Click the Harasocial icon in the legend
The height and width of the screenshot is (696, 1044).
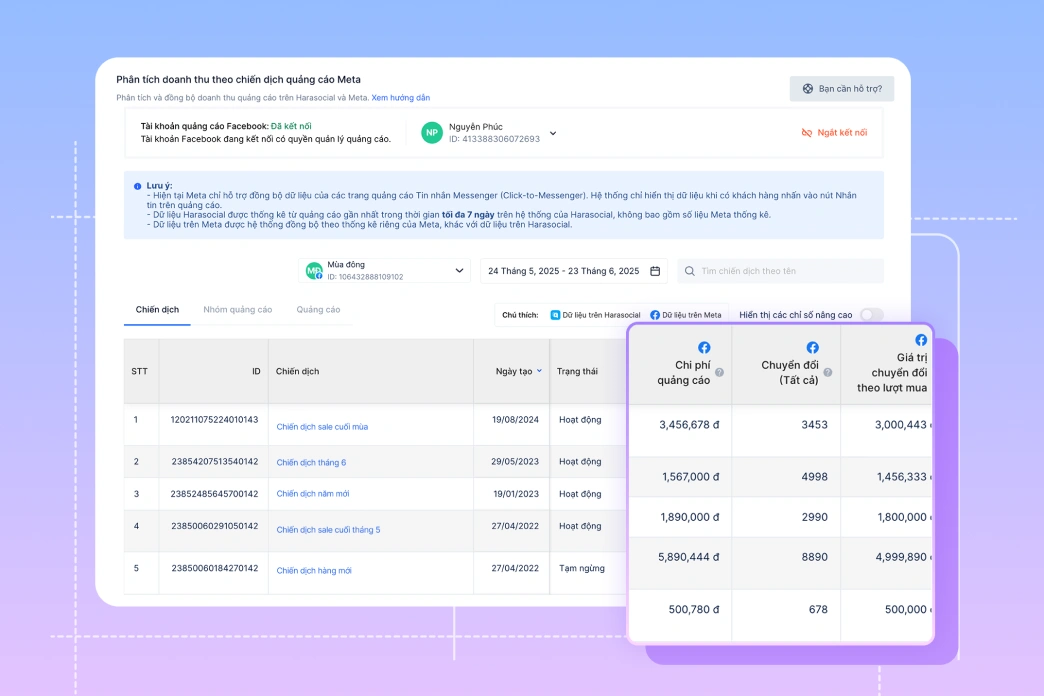(555, 315)
